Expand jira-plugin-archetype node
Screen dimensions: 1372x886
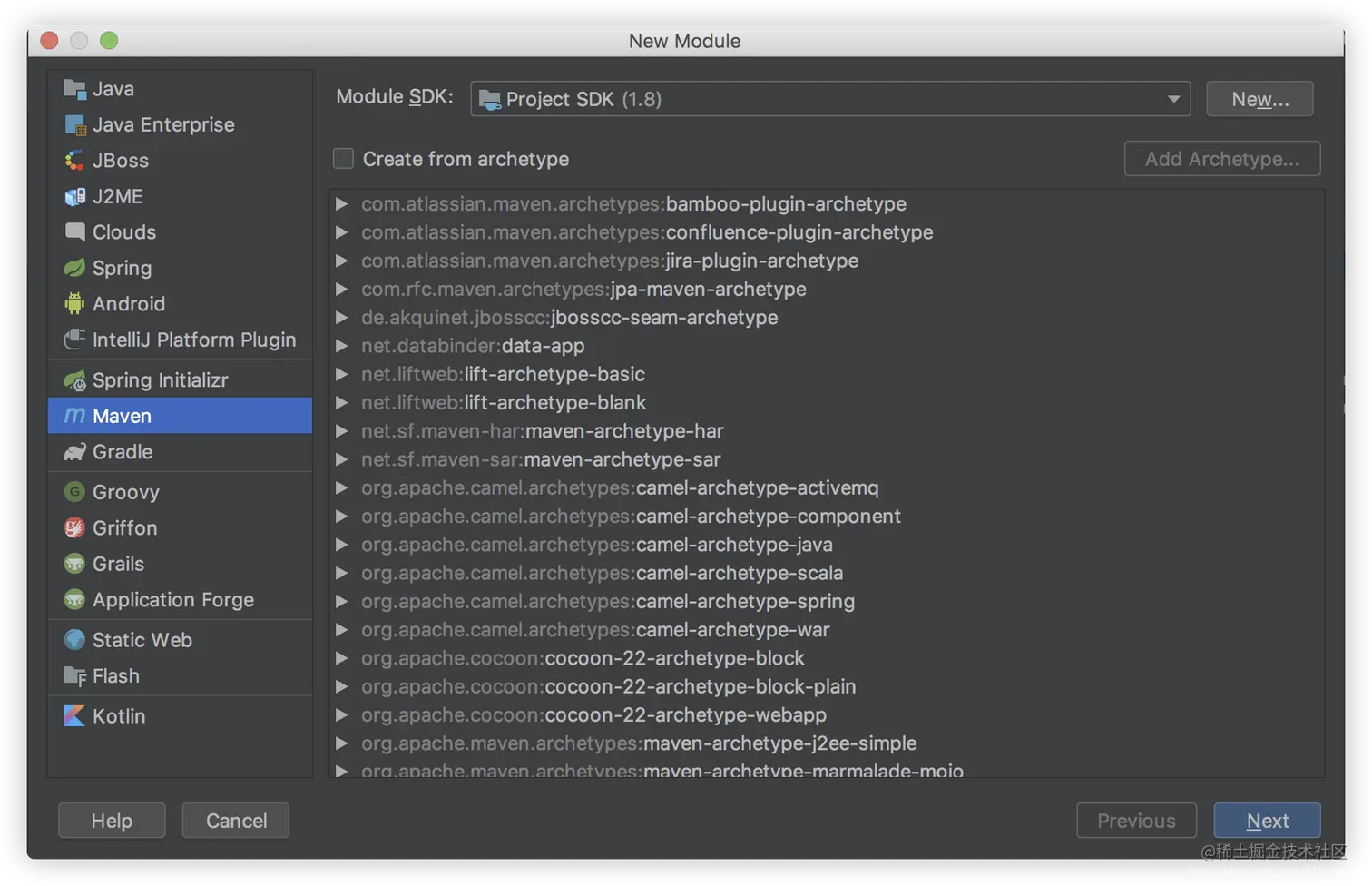tap(341, 261)
